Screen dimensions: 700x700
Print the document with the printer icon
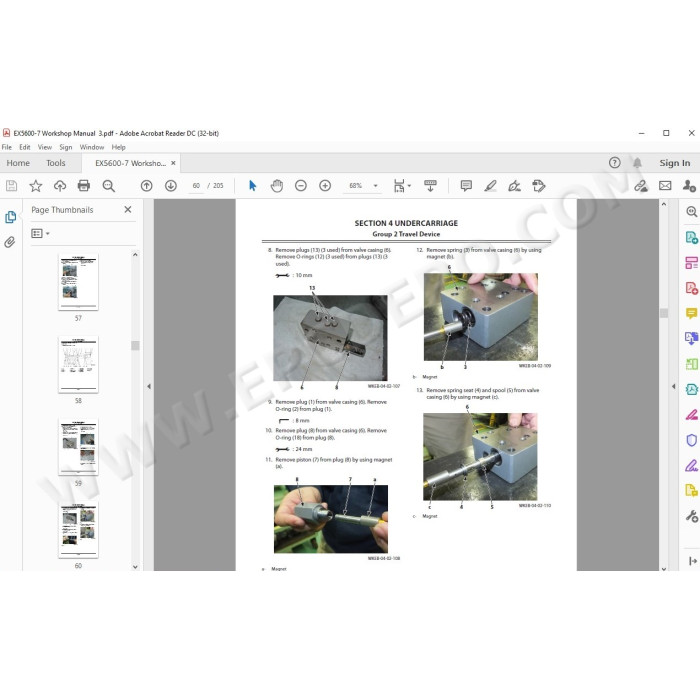[84, 186]
